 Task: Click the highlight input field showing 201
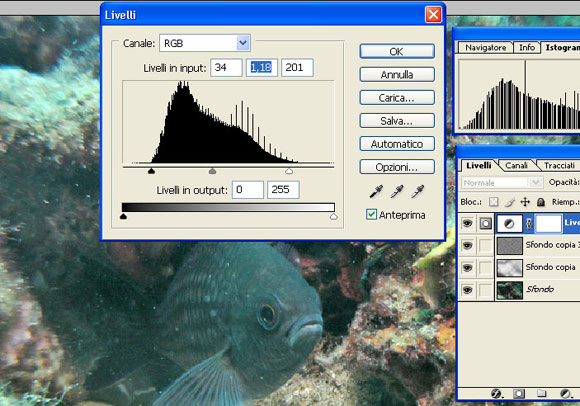click(x=297, y=67)
